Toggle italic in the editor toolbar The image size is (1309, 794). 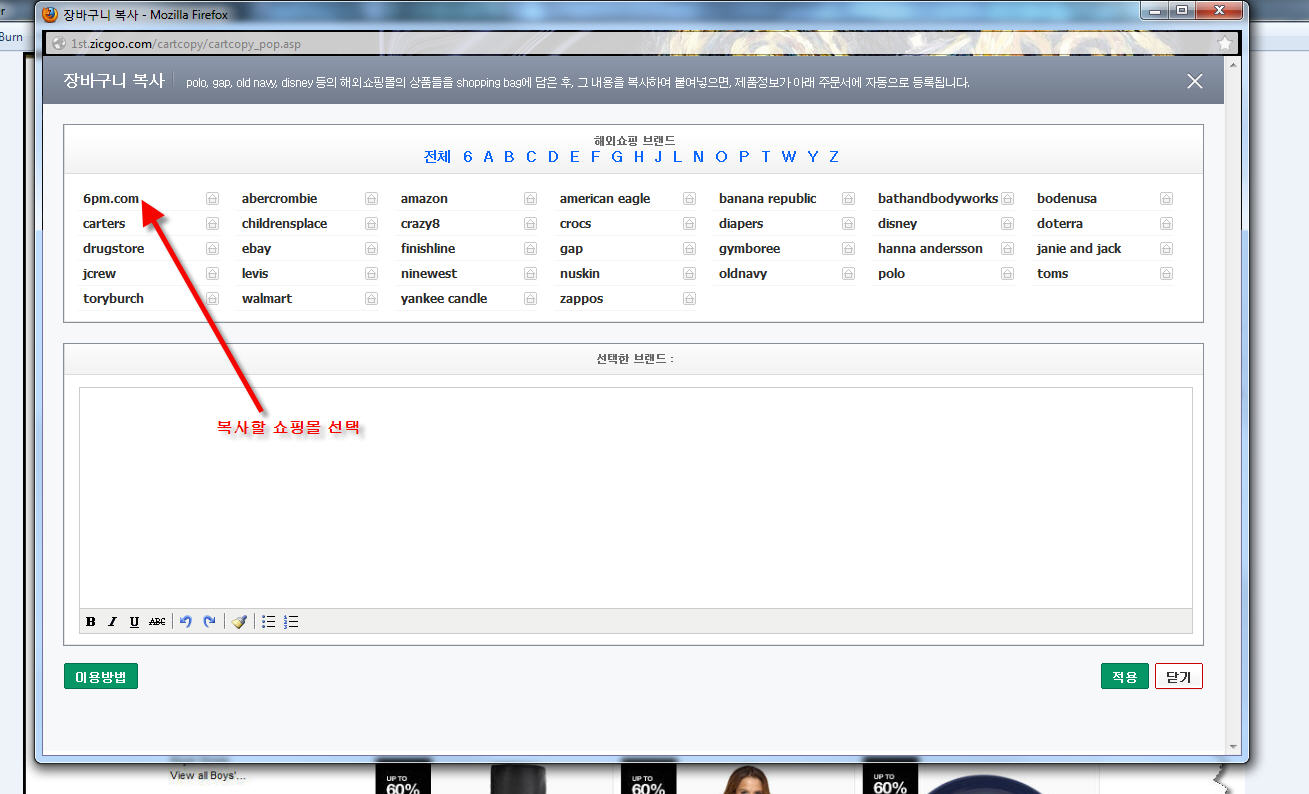112,622
